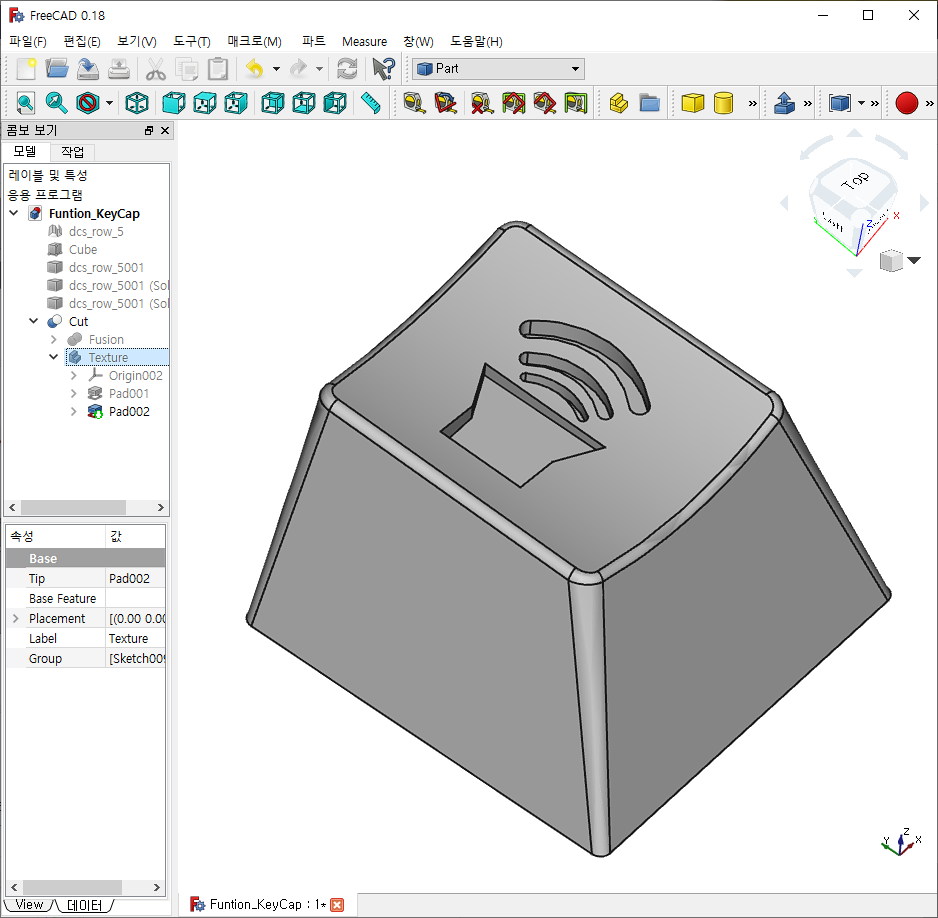Open the 파일(F) menu
The height and width of the screenshot is (918, 938).
(x=28, y=41)
